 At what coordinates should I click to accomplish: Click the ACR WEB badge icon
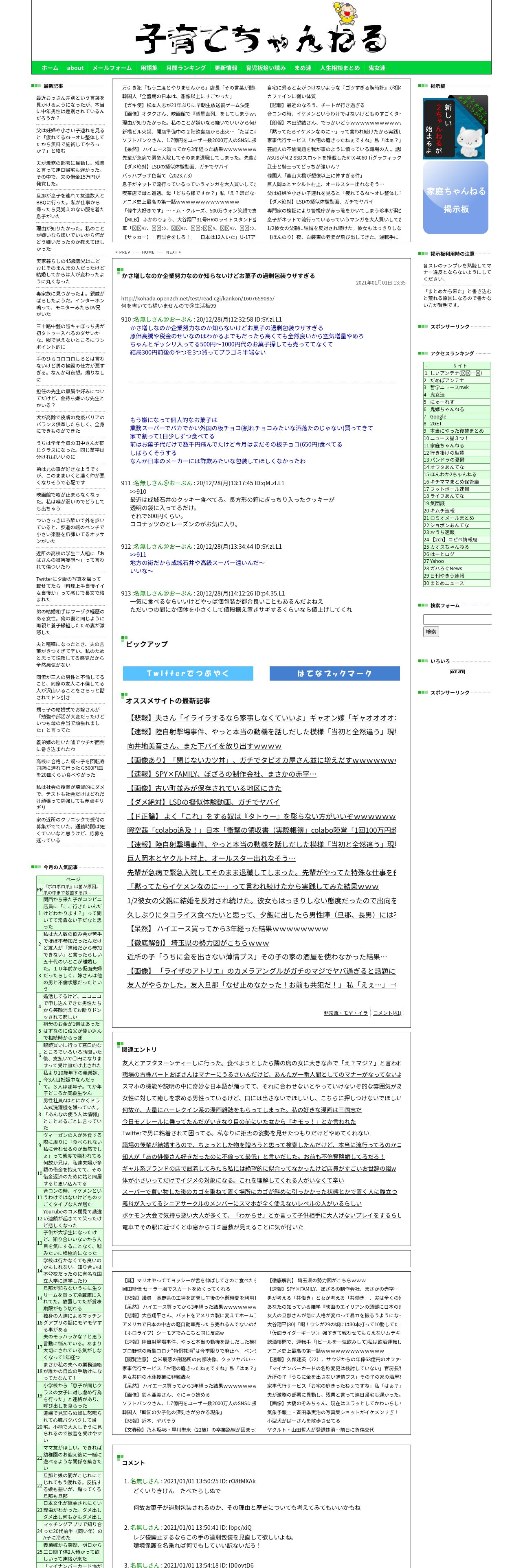click(457, 672)
